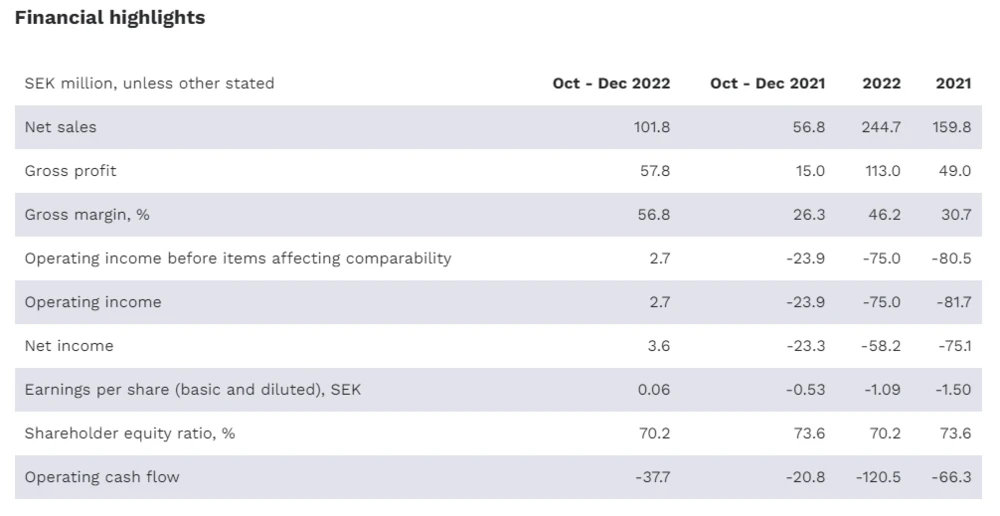Select the Oct - Dec 2021 column header
Image resolution: width=1000 pixels, height=516 pixels.
(767, 83)
